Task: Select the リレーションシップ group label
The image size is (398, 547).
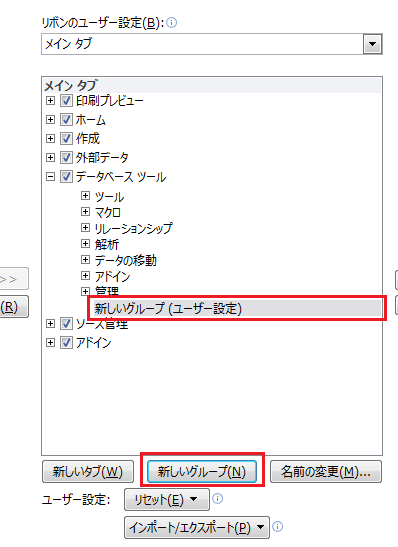Action: [134, 228]
